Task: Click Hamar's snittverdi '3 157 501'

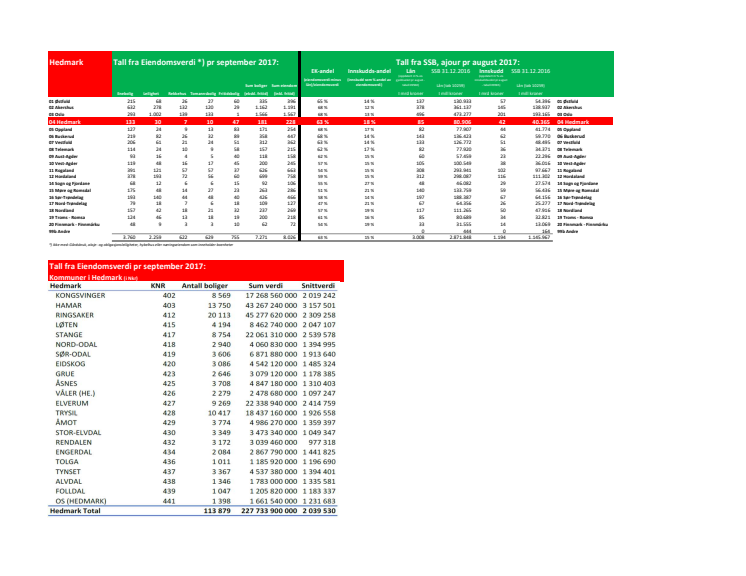Action: coord(319,305)
